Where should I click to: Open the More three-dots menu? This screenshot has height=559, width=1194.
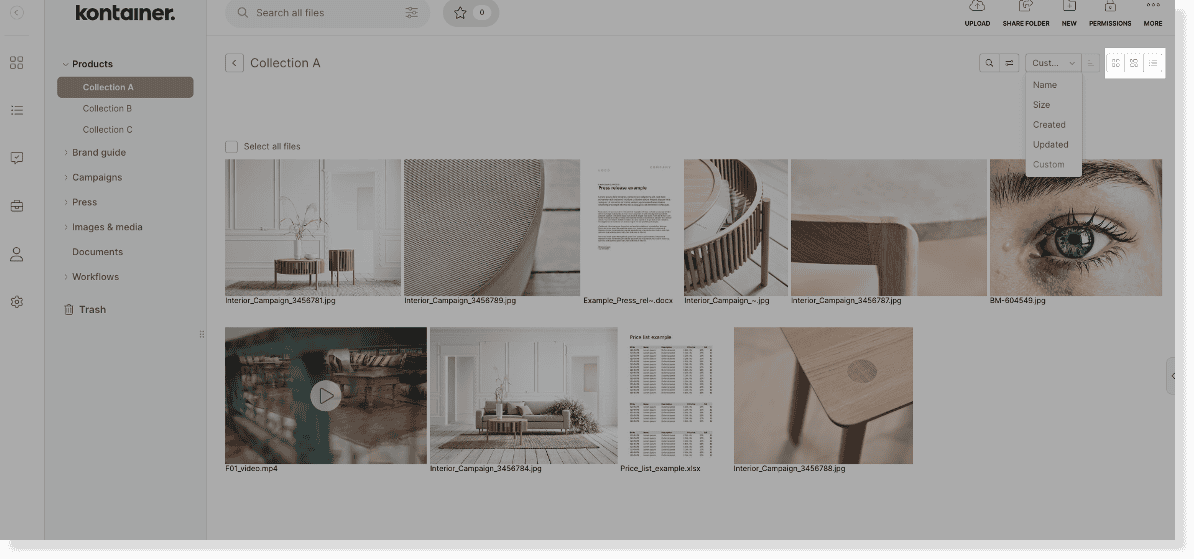pos(1153,6)
